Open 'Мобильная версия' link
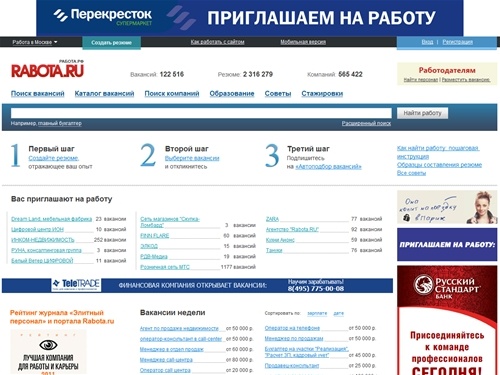Image resolution: width=500 pixels, height=375 pixels. pyautogui.click(x=303, y=42)
